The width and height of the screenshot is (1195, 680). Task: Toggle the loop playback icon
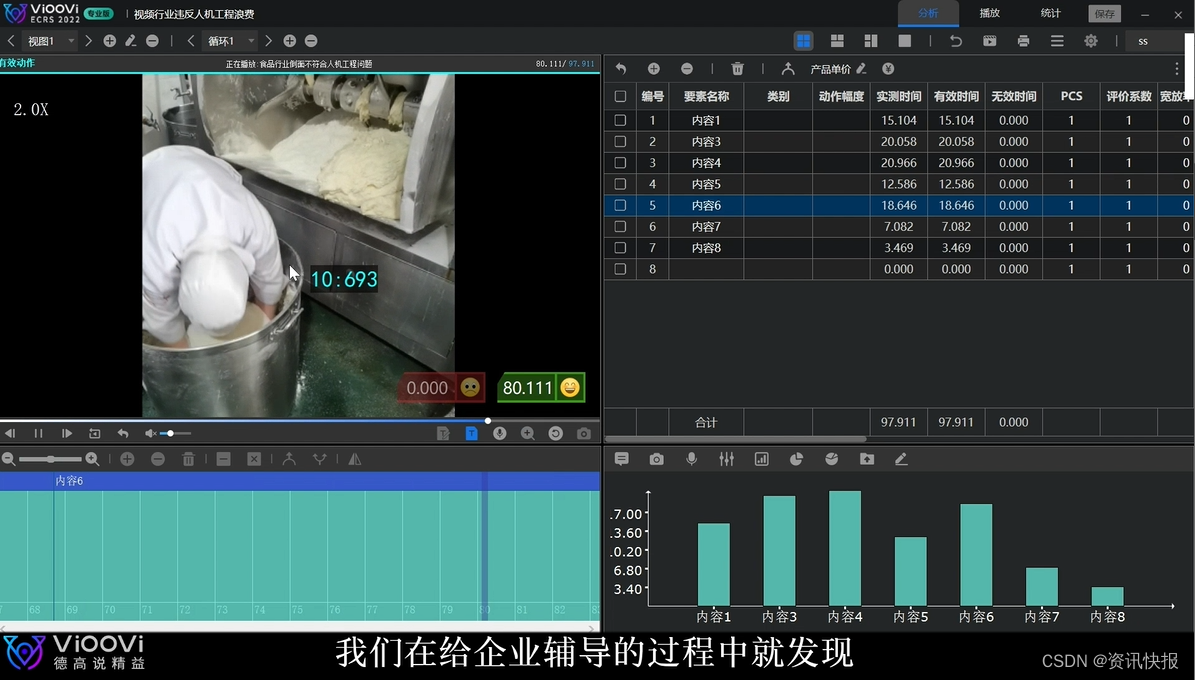[95, 434]
